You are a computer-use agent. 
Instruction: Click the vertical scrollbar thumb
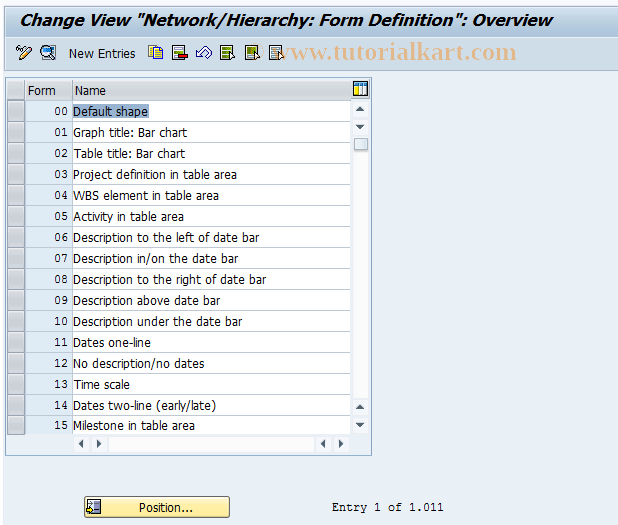[x=361, y=144]
